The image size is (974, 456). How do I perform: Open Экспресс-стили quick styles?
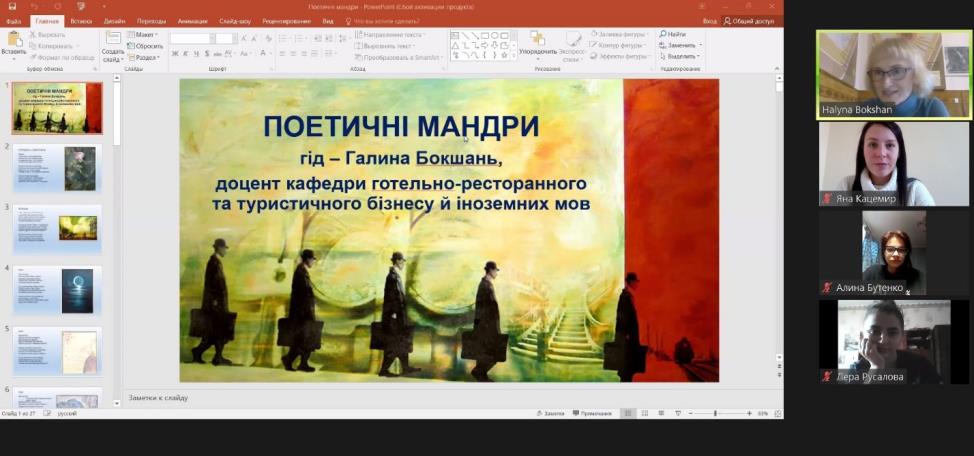[571, 45]
